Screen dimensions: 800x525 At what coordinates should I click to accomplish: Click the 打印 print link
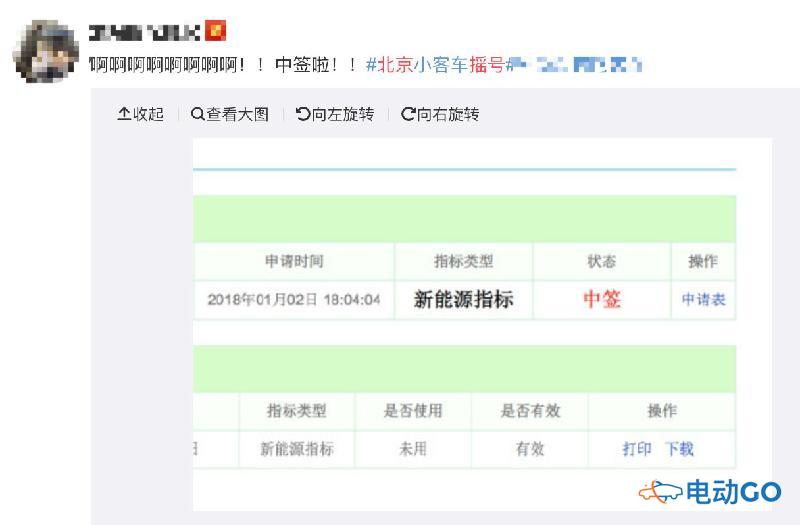(637, 449)
